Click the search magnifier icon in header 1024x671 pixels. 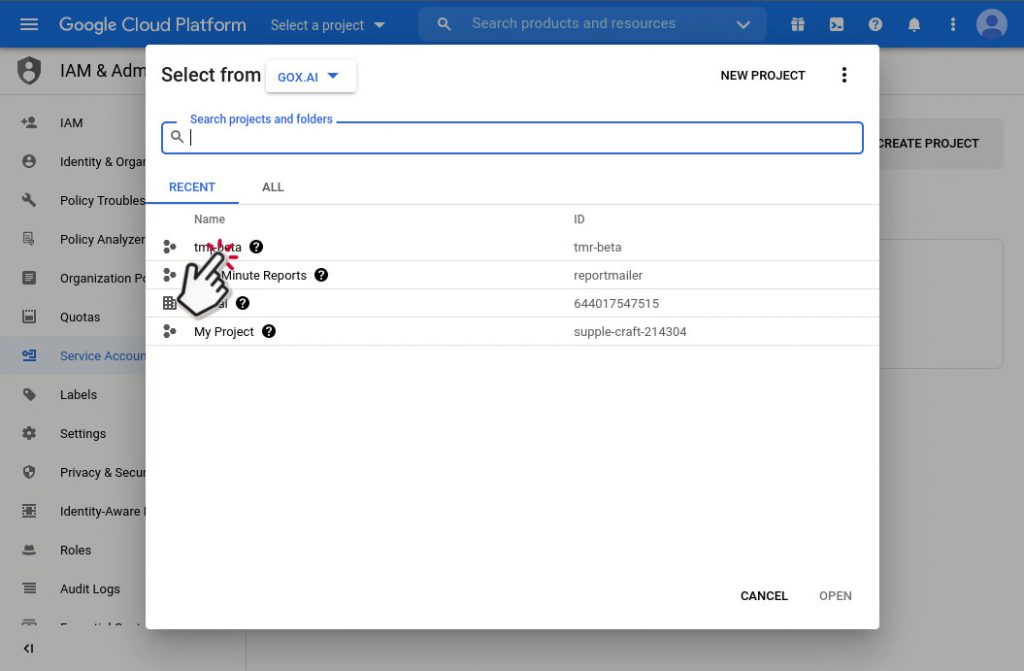click(x=444, y=24)
